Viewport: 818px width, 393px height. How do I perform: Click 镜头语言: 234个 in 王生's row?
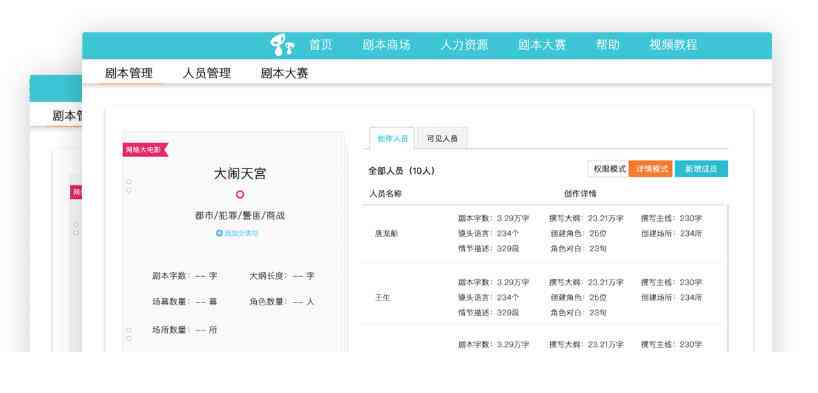[x=489, y=297]
